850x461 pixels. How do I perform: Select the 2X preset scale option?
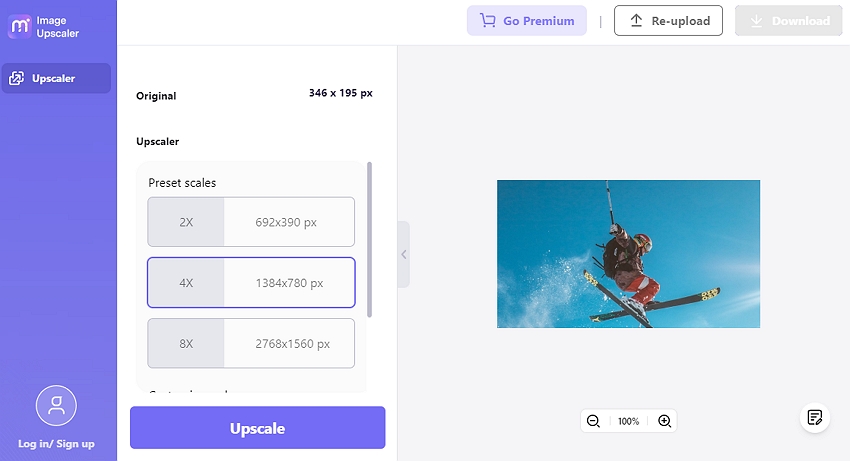[x=251, y=222]
